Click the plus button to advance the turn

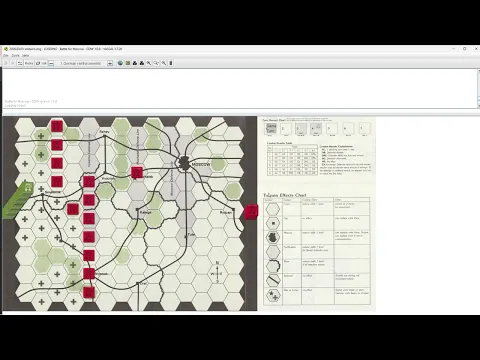(x=110, y=63)
